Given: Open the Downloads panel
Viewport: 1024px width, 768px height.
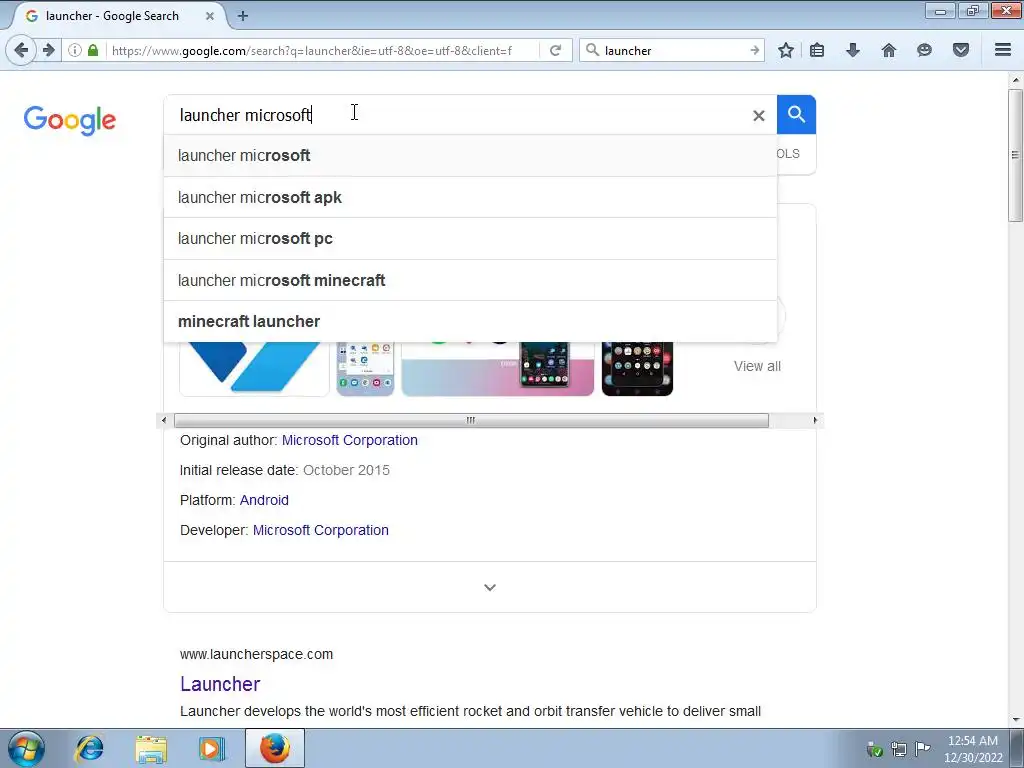Looking at the screenshot, I should tap(853, 50).
